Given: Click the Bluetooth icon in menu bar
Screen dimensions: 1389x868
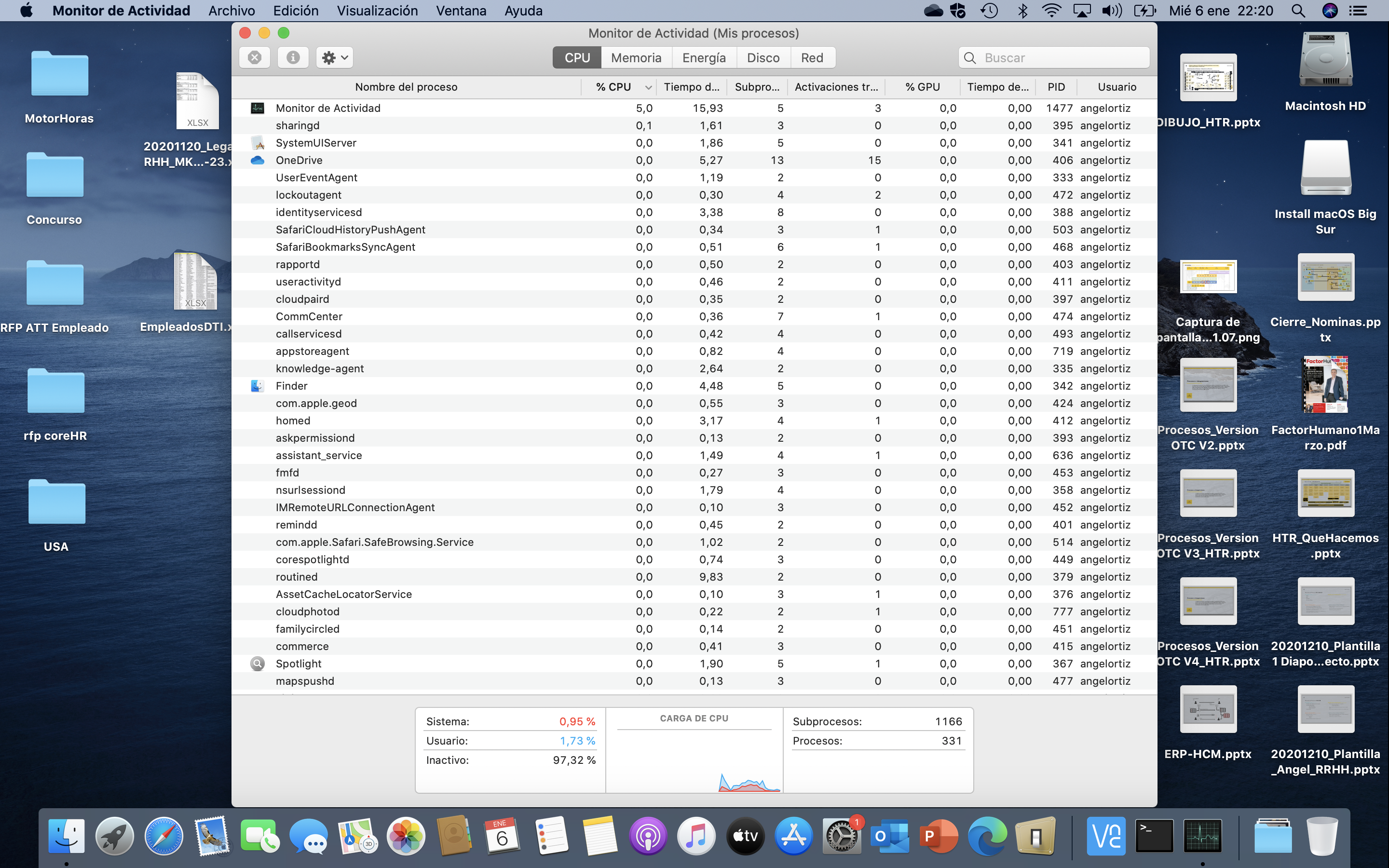Looking at the screenshot, I should pos(1022,10).
